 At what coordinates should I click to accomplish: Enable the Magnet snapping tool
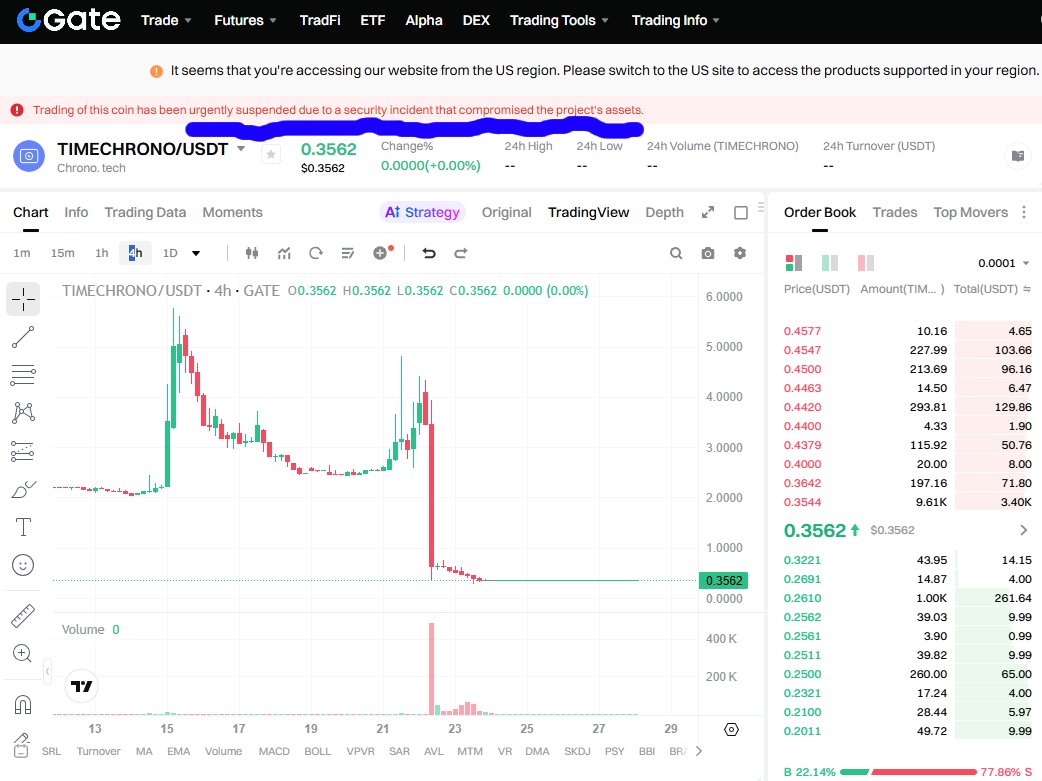22,705
